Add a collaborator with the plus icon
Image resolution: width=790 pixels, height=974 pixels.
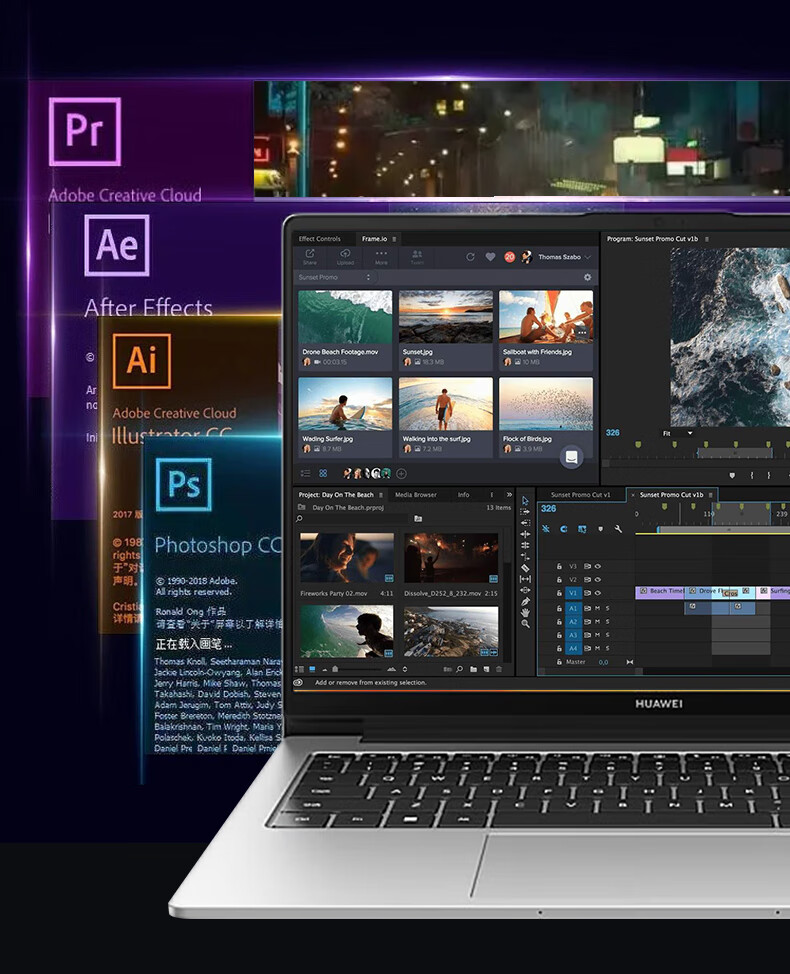(x=402, y=473)
